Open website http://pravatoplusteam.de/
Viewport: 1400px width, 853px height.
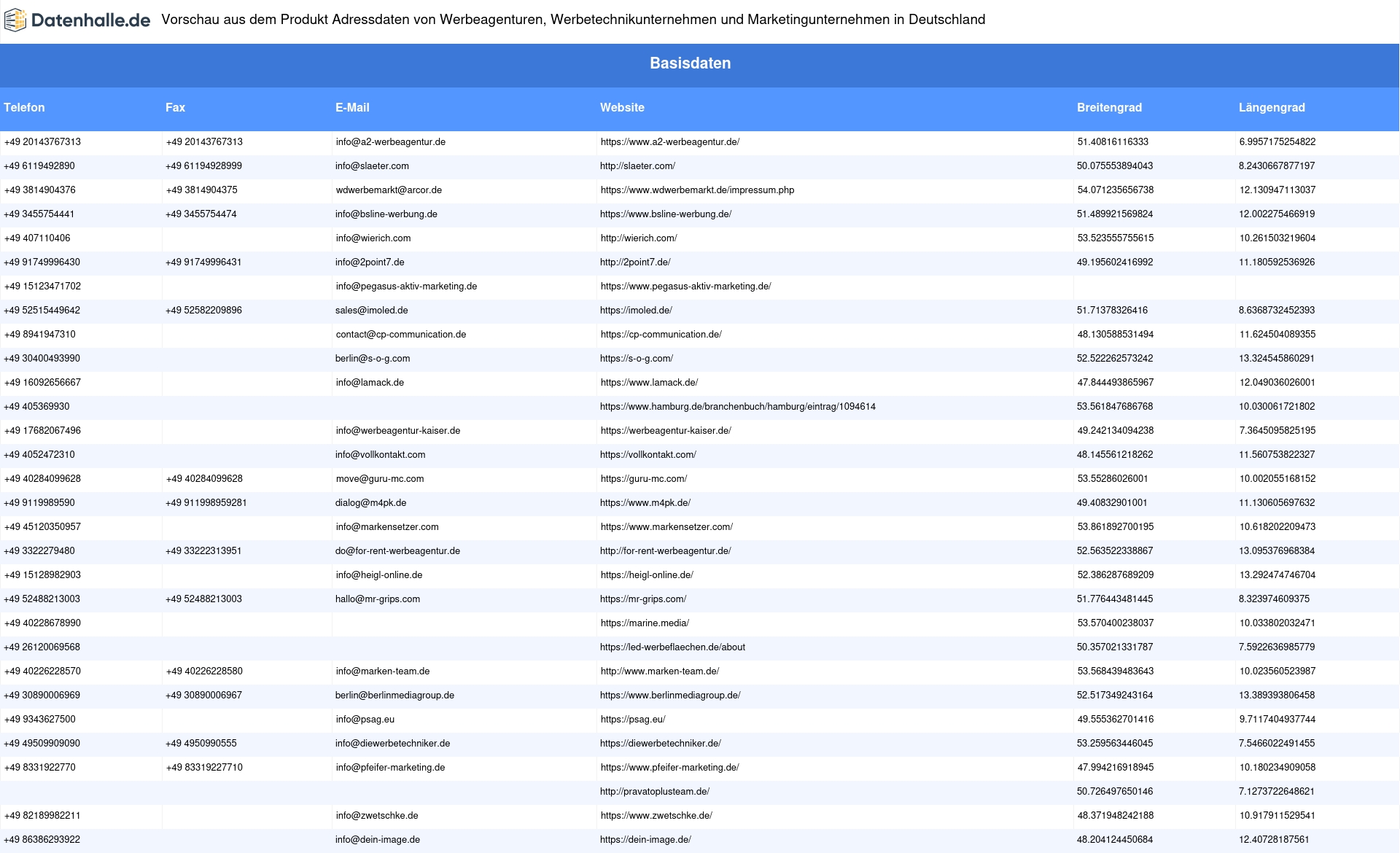pyautogui.click(x=655, y=792)
